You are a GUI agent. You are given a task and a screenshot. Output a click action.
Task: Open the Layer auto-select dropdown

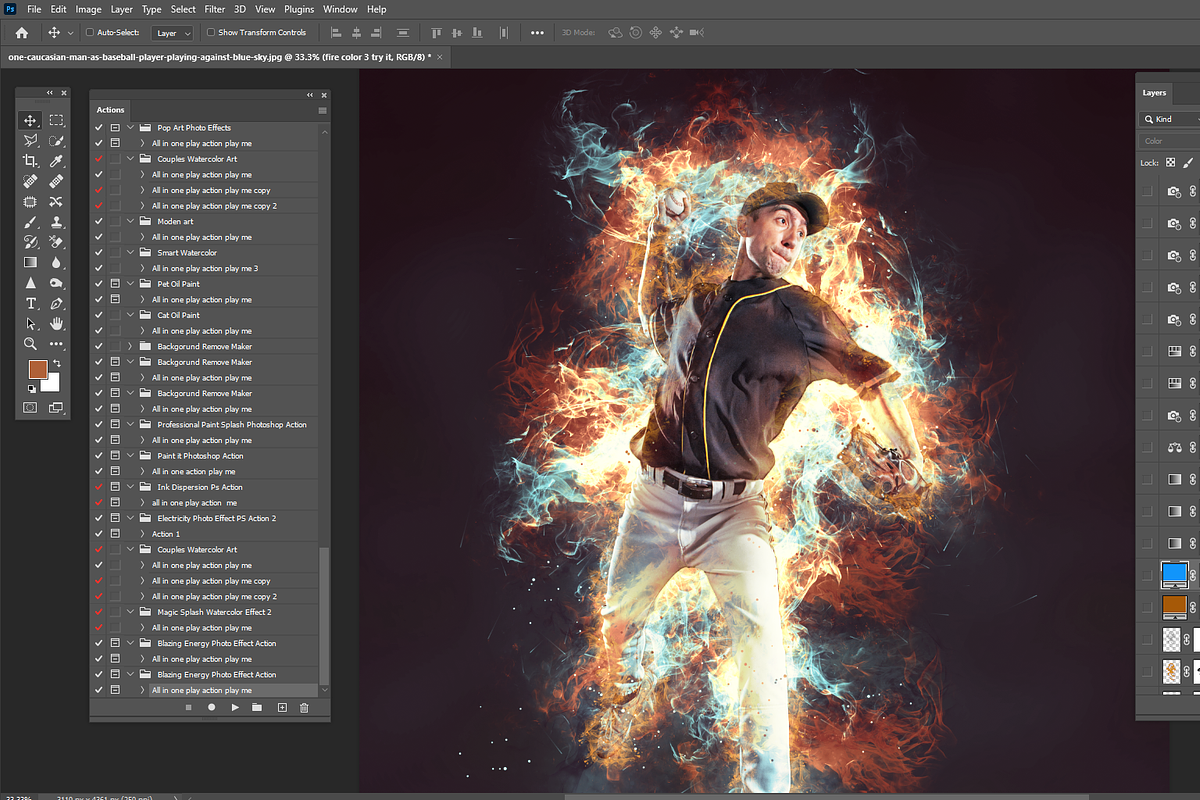click(172, 33)
